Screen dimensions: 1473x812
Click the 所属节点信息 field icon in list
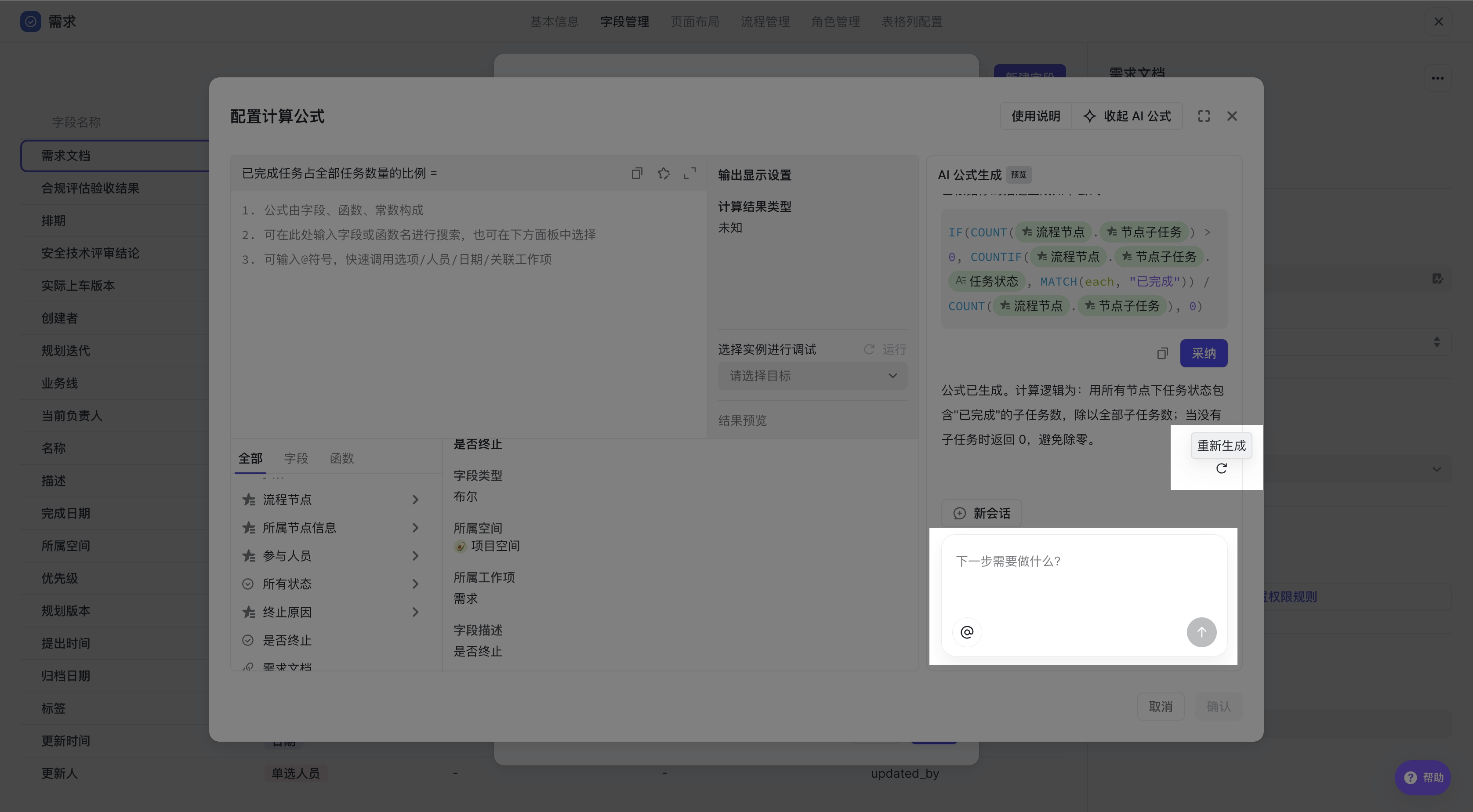(248, 528)
